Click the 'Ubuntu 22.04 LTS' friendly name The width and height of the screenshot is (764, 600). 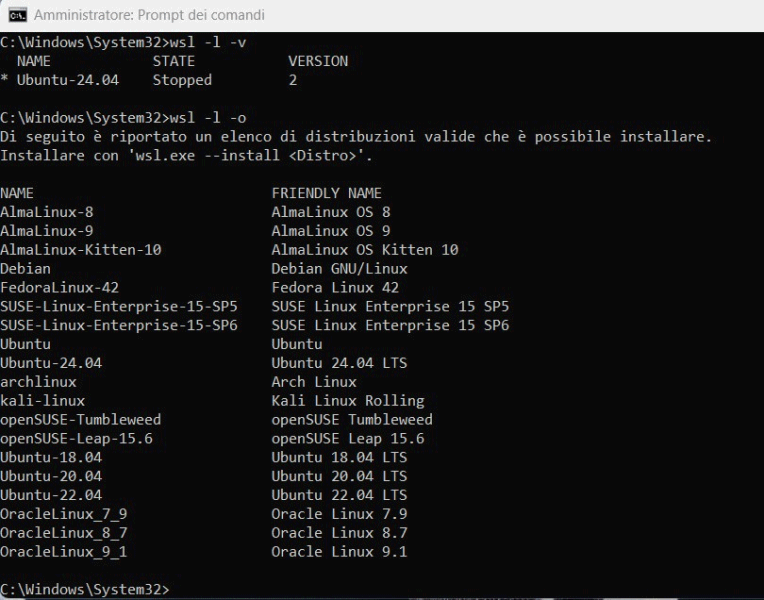click(x=340, y=495)
